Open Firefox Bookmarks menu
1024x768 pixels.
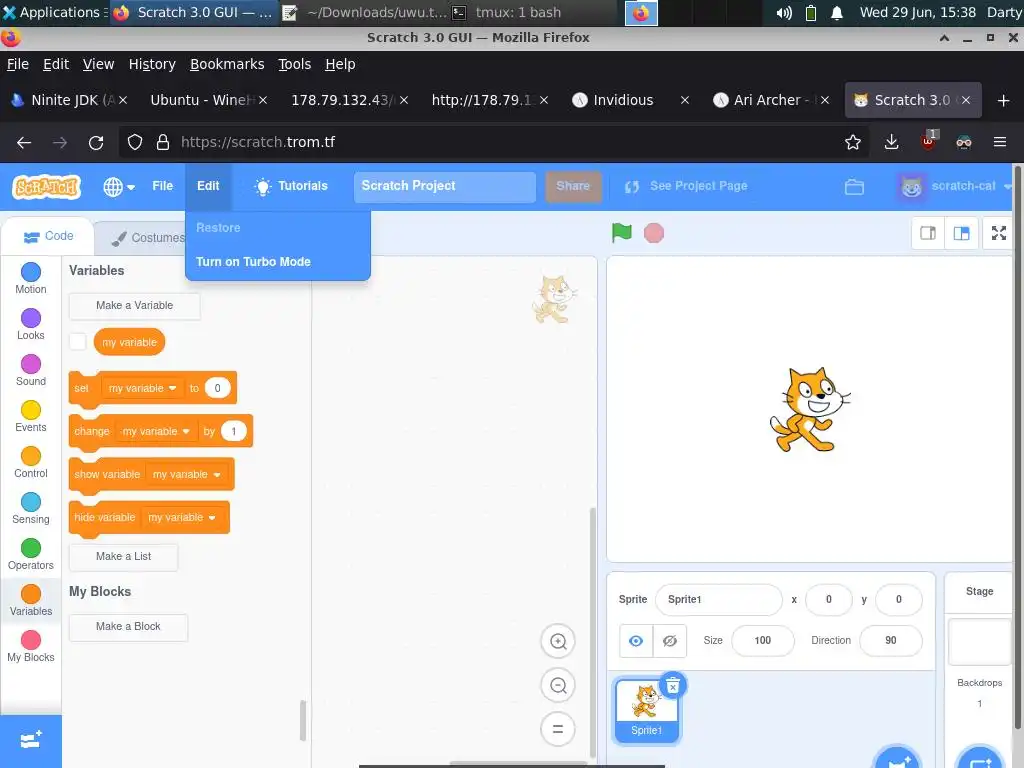click(x=227, y=64)
